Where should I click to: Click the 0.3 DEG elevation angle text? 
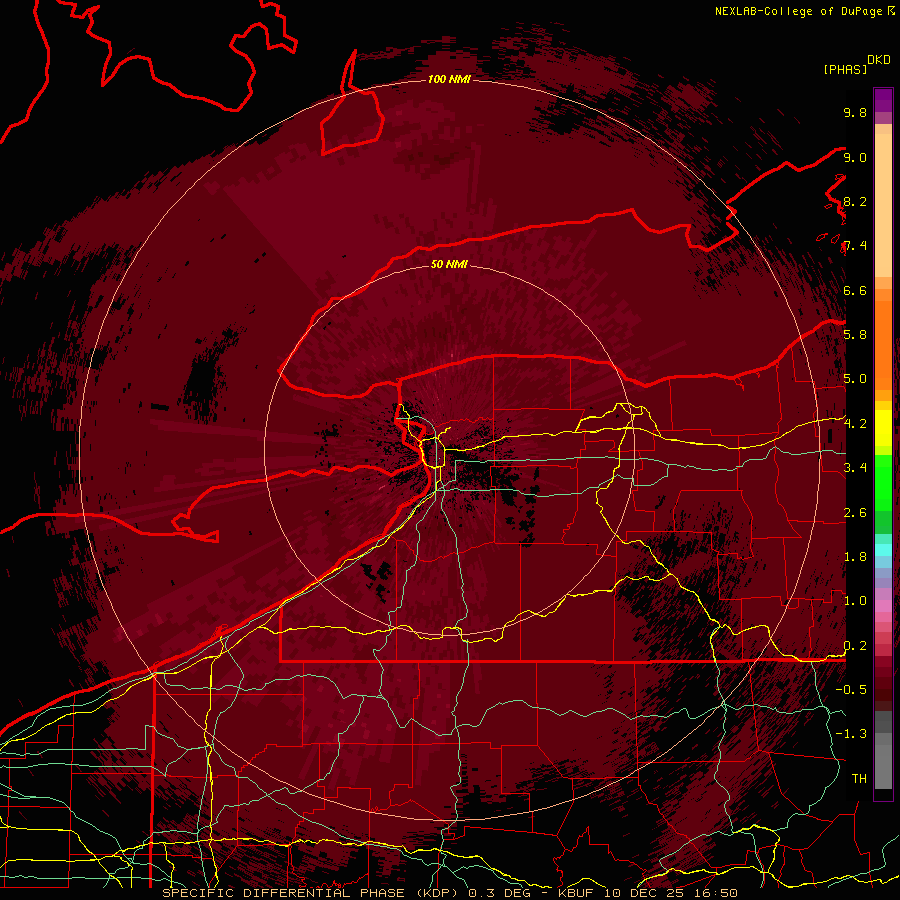pyautogui.click(x=498, y=893)
